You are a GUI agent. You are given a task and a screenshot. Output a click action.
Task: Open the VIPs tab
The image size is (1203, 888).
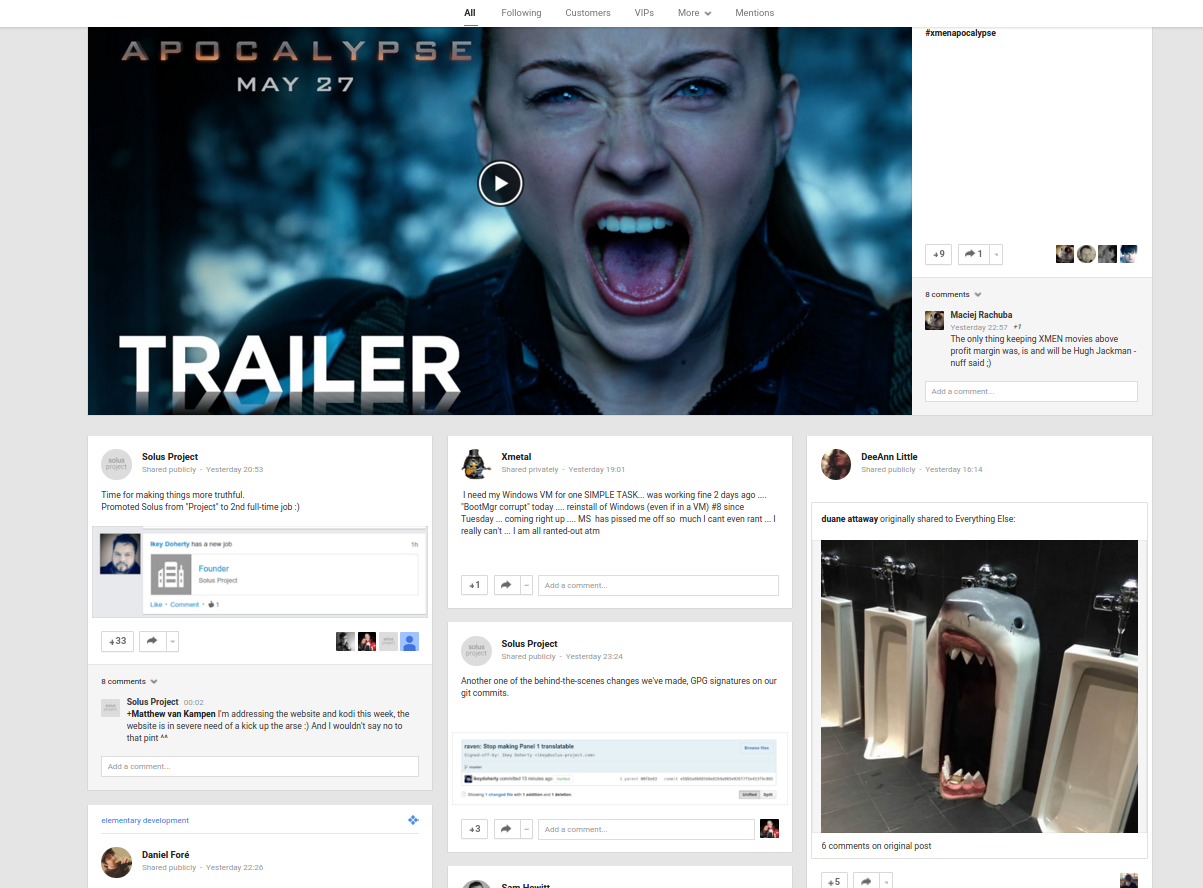(644, 13)
